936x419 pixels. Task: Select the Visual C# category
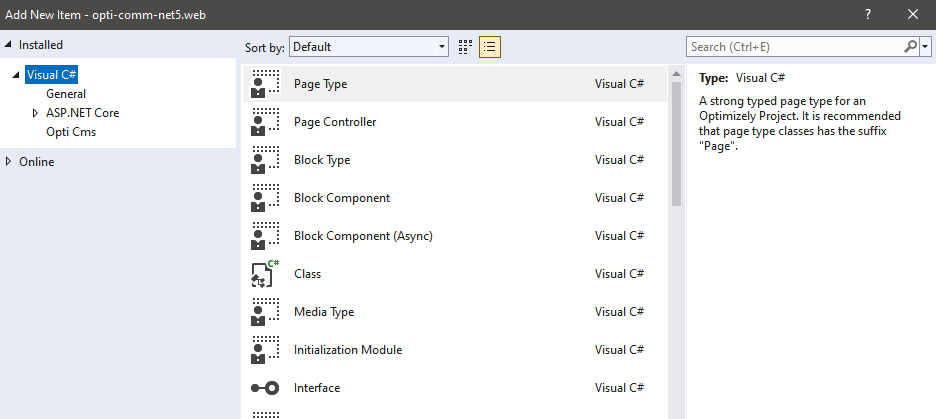52,75
